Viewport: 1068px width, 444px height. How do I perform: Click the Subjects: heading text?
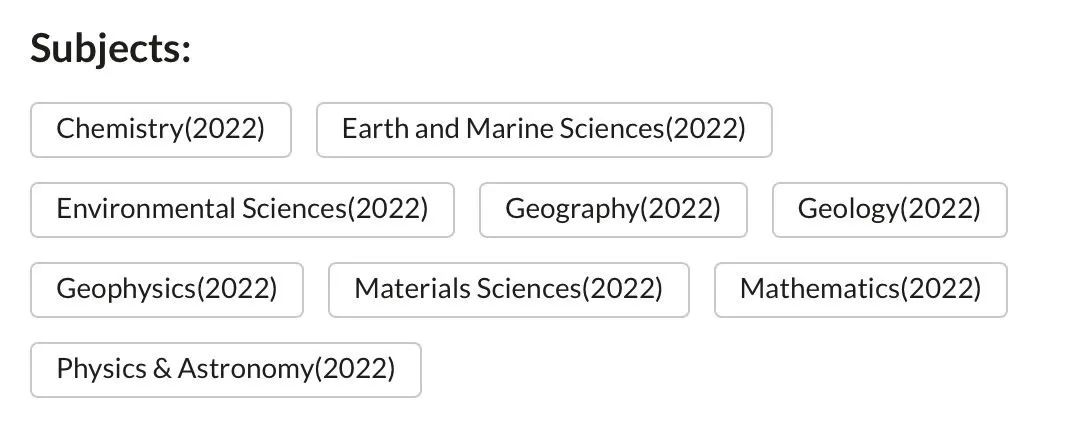110,48
